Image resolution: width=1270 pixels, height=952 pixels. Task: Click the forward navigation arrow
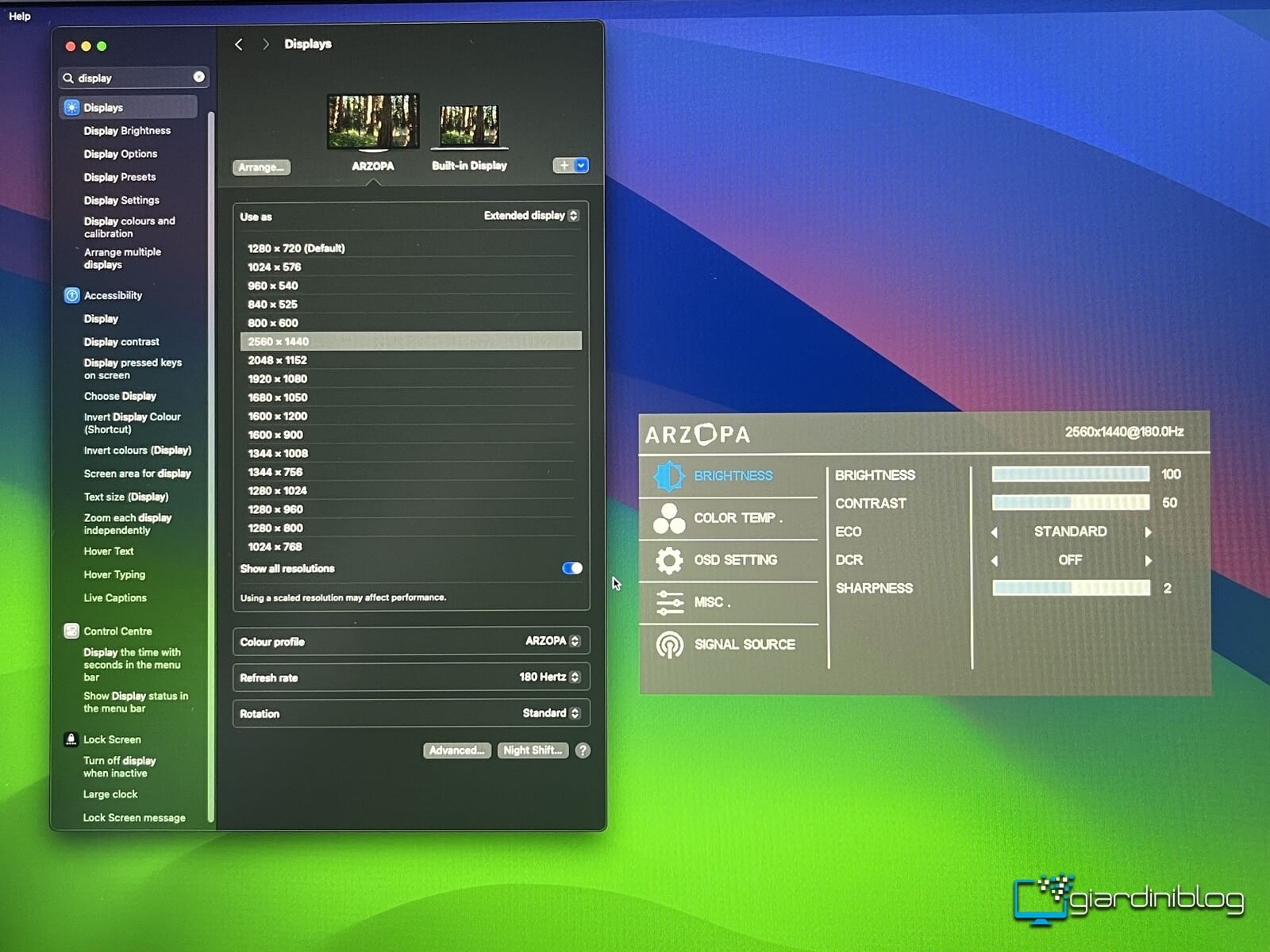point(266,44)
